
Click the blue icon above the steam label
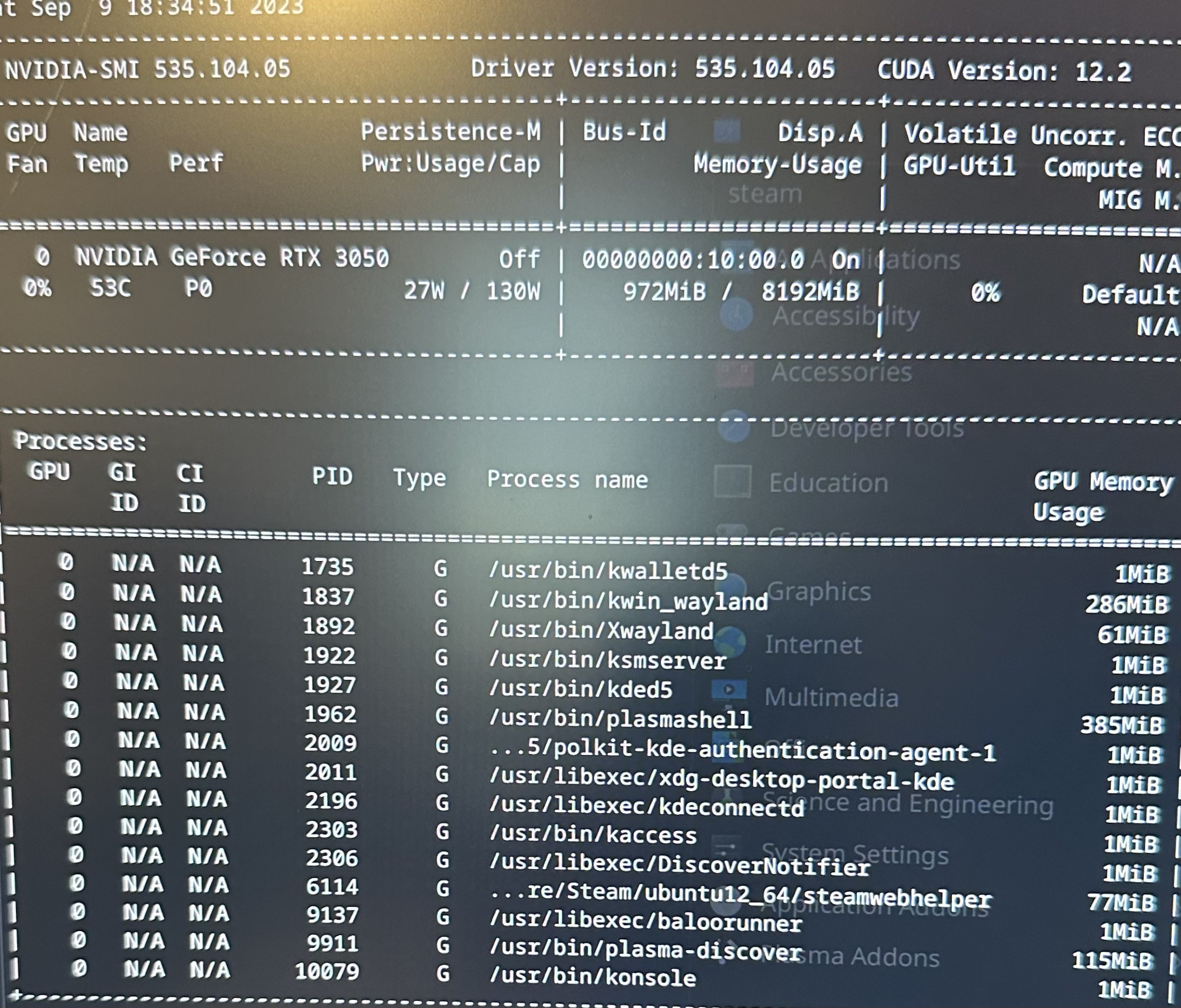click(x=727, y=131)
